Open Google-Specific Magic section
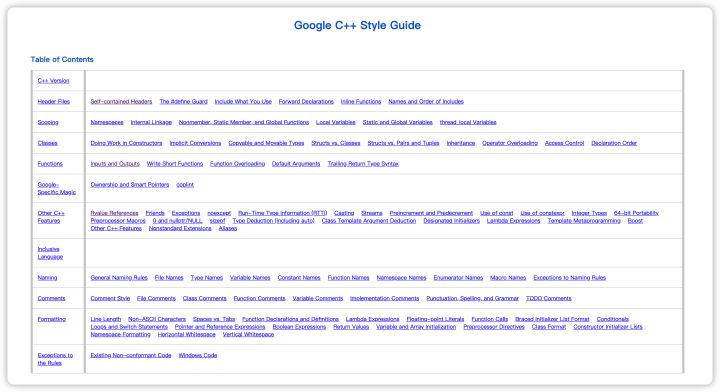Viewport: 720px width, 392px height. pos(56,188)
